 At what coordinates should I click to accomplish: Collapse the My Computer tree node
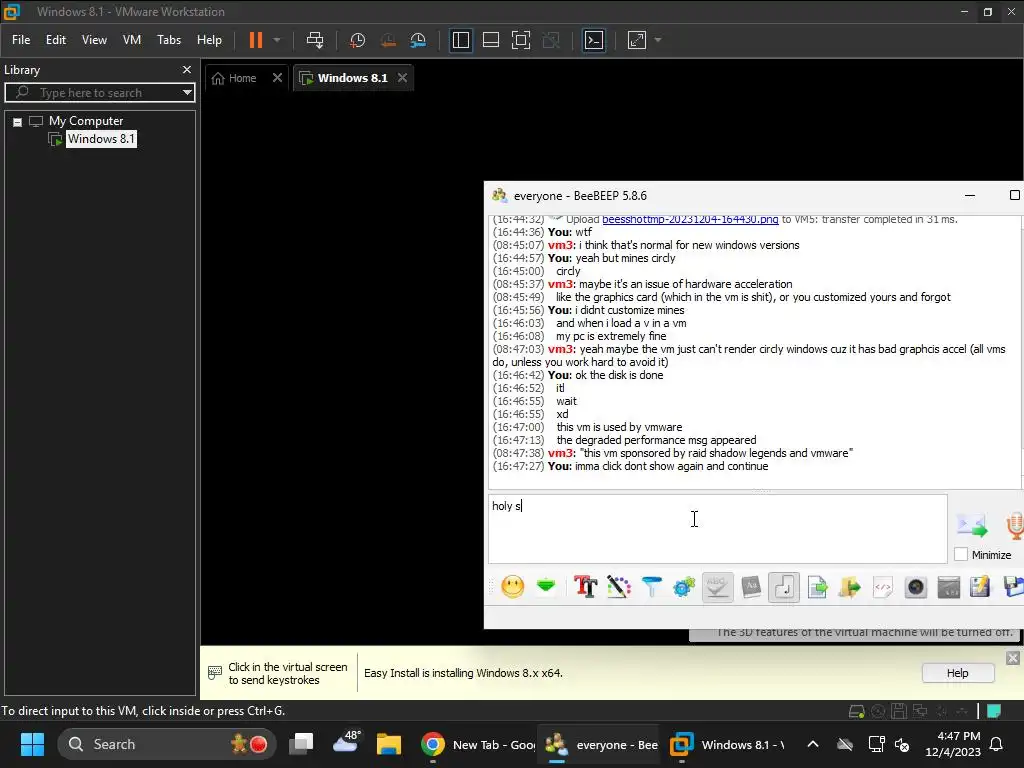[x=18, y=121]
